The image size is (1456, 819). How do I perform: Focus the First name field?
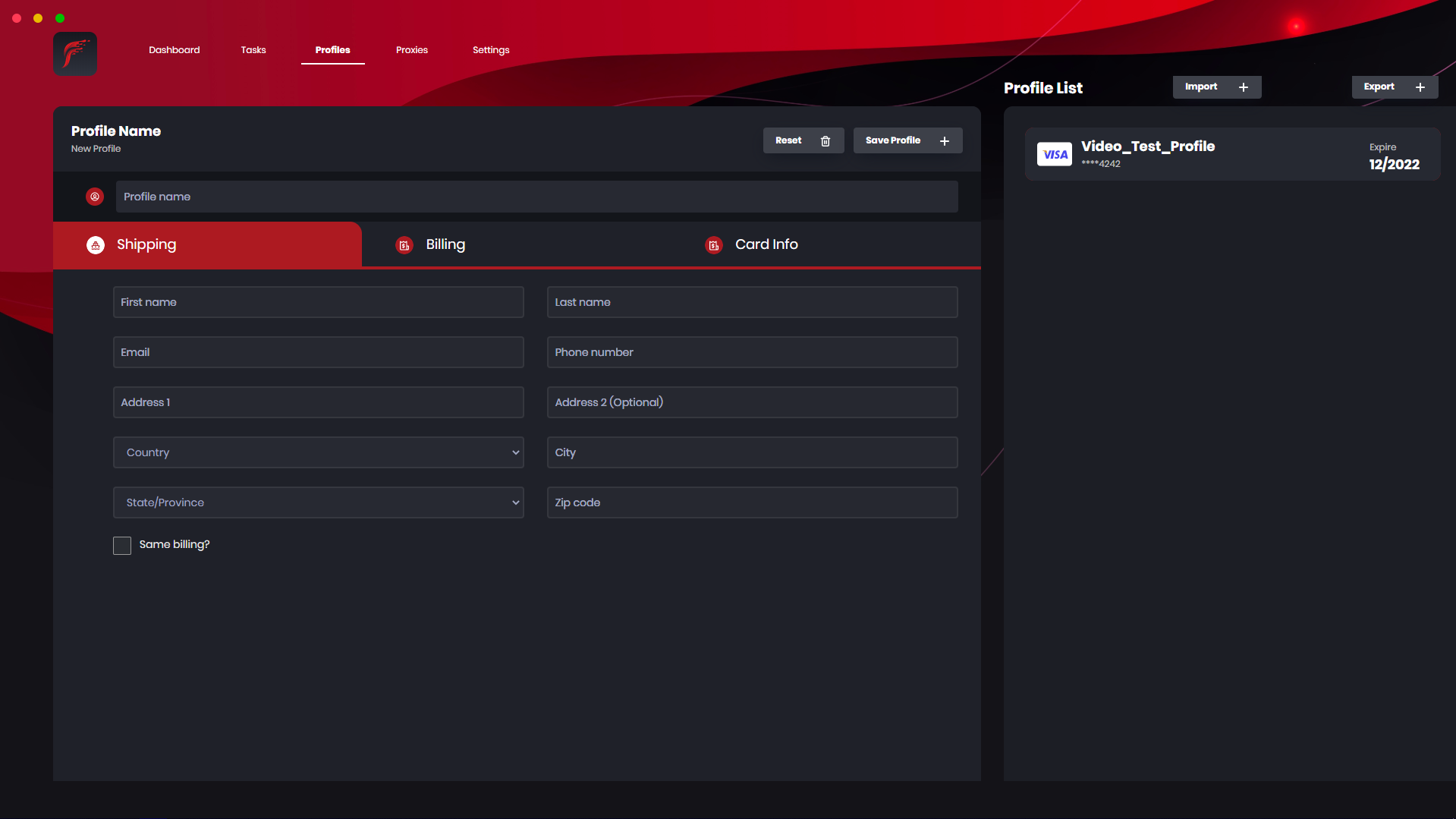[x=318, y=302]
